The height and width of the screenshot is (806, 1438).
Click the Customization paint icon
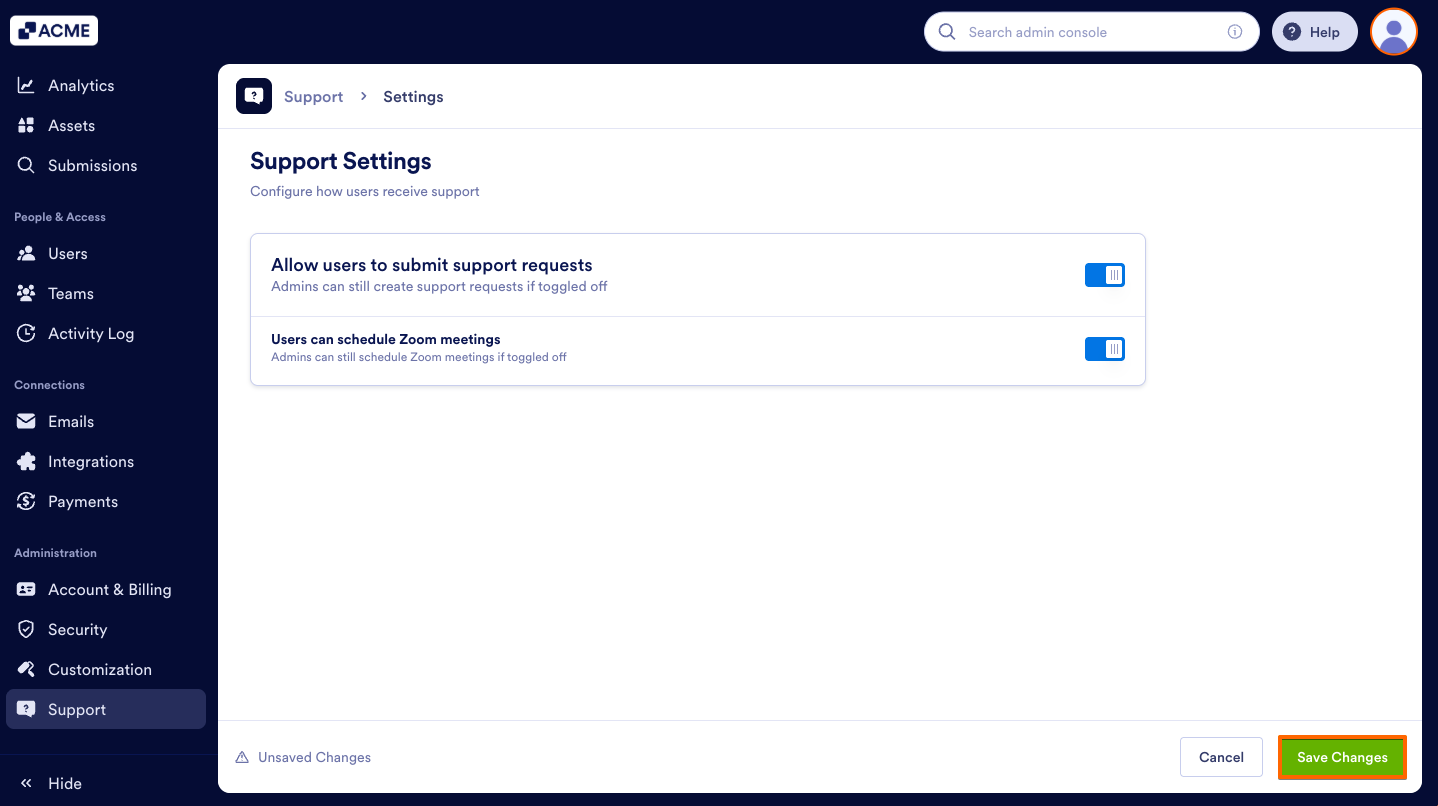click(x=26, y=670)
